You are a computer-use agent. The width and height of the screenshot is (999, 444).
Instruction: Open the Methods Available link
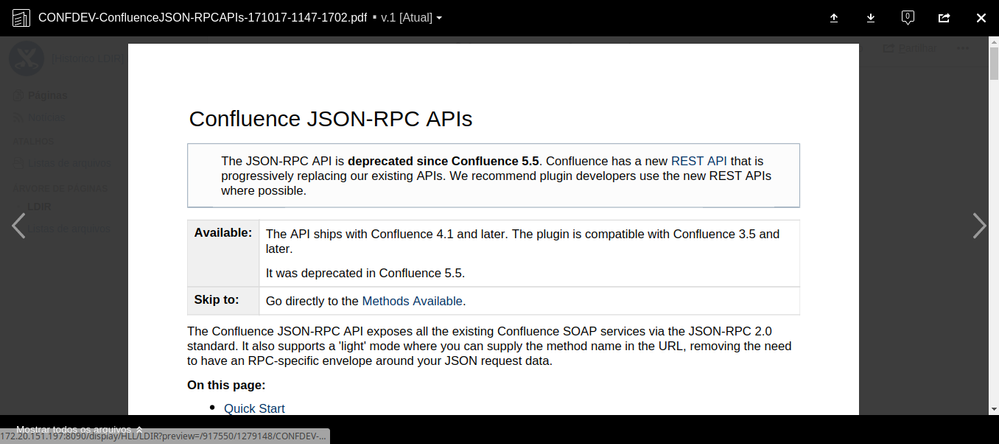412,301
